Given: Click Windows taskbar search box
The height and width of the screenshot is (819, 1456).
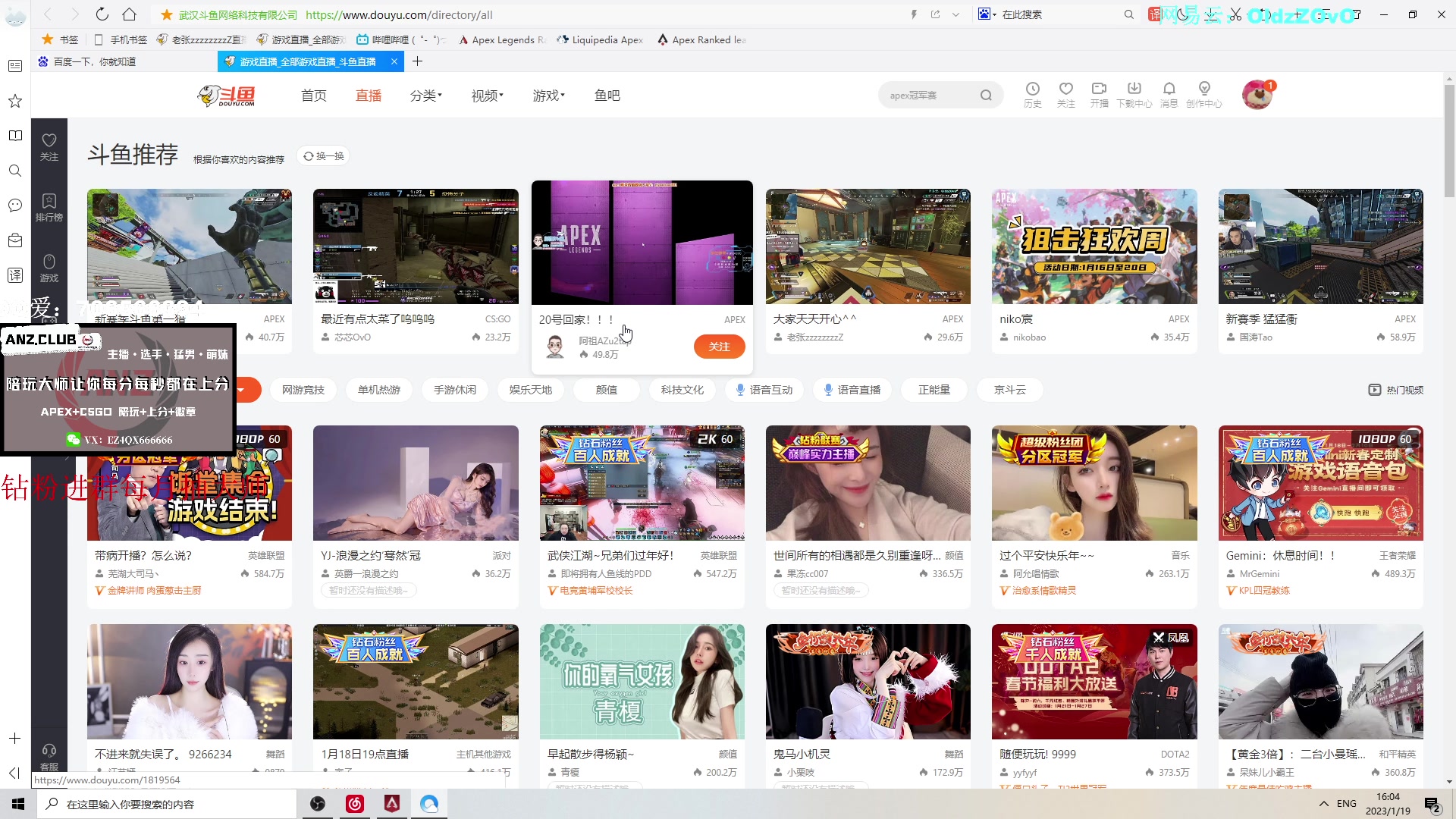Looking at the screenshot, I should coord(167,804).
